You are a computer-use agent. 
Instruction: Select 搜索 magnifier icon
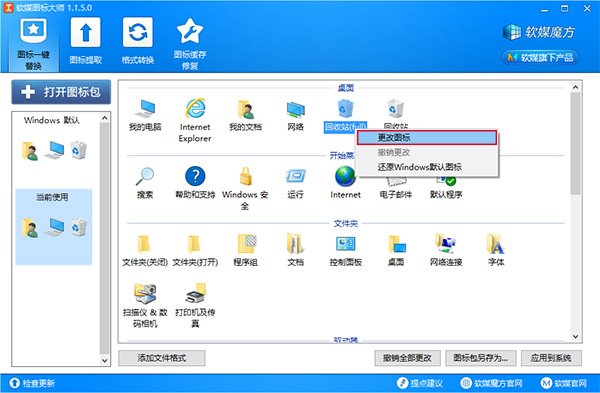[145, 183]
